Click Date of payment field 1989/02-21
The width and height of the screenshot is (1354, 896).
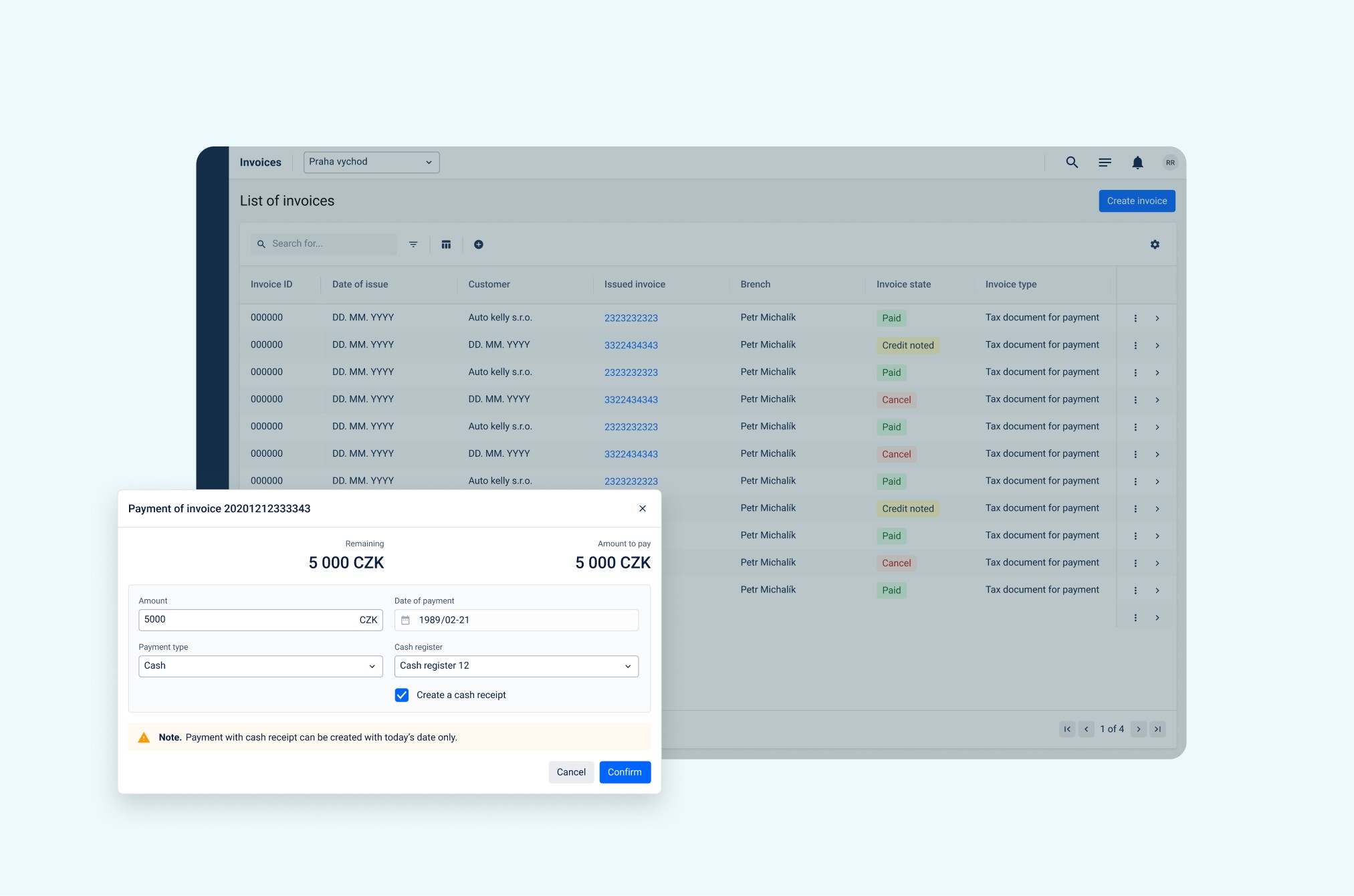point(516,620)
